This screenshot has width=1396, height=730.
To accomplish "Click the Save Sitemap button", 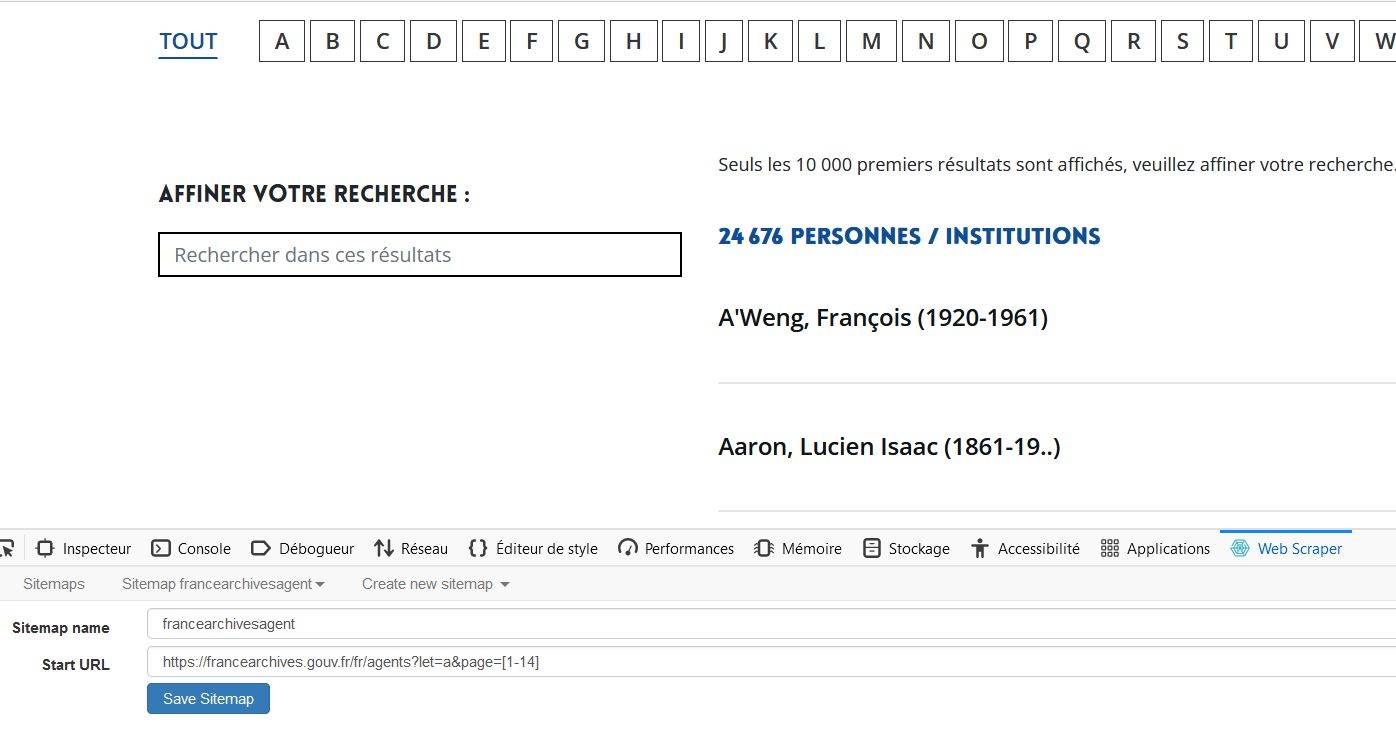I will (208, 698).
